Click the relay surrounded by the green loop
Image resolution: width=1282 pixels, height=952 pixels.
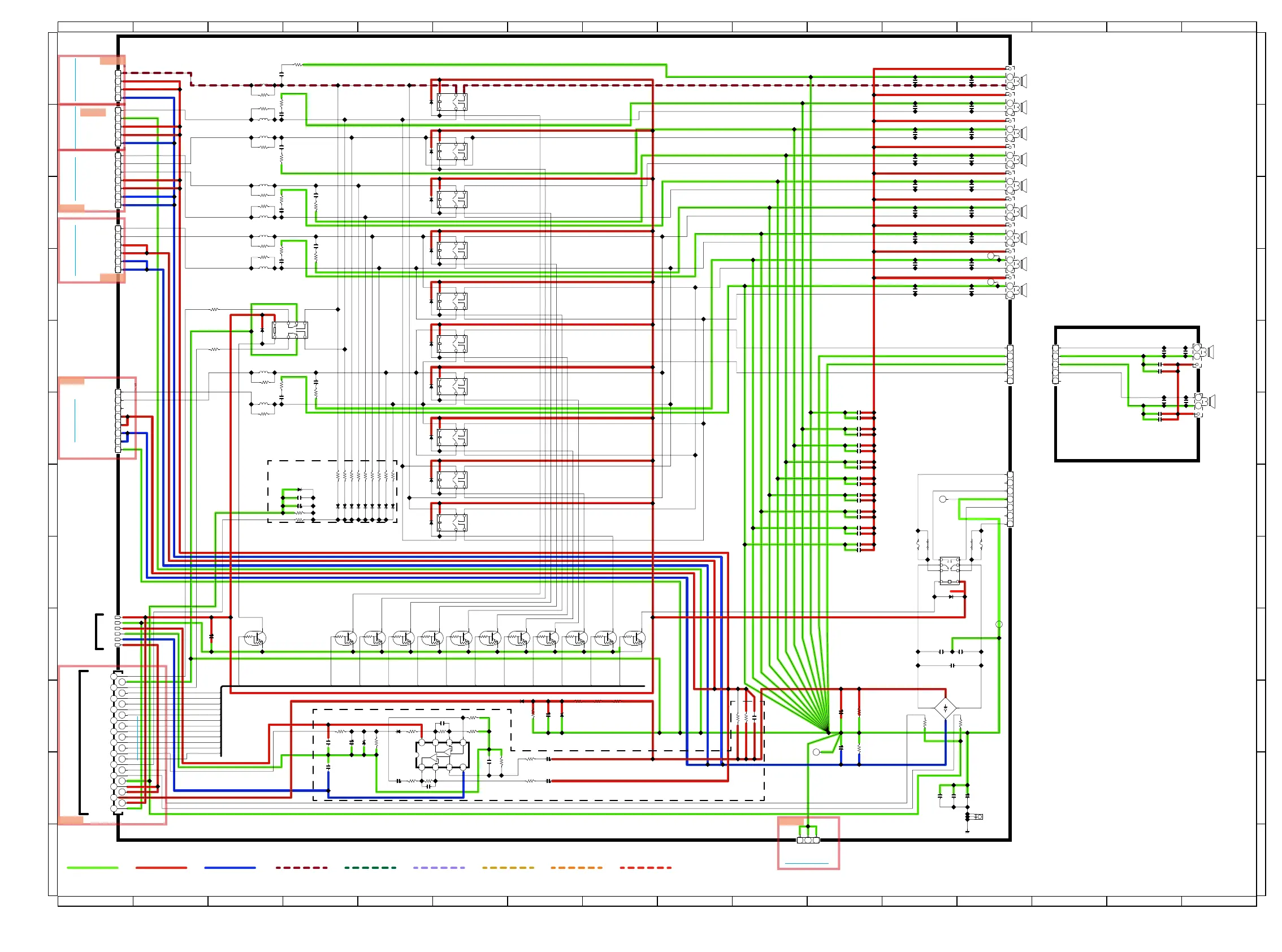coord(289,330)
